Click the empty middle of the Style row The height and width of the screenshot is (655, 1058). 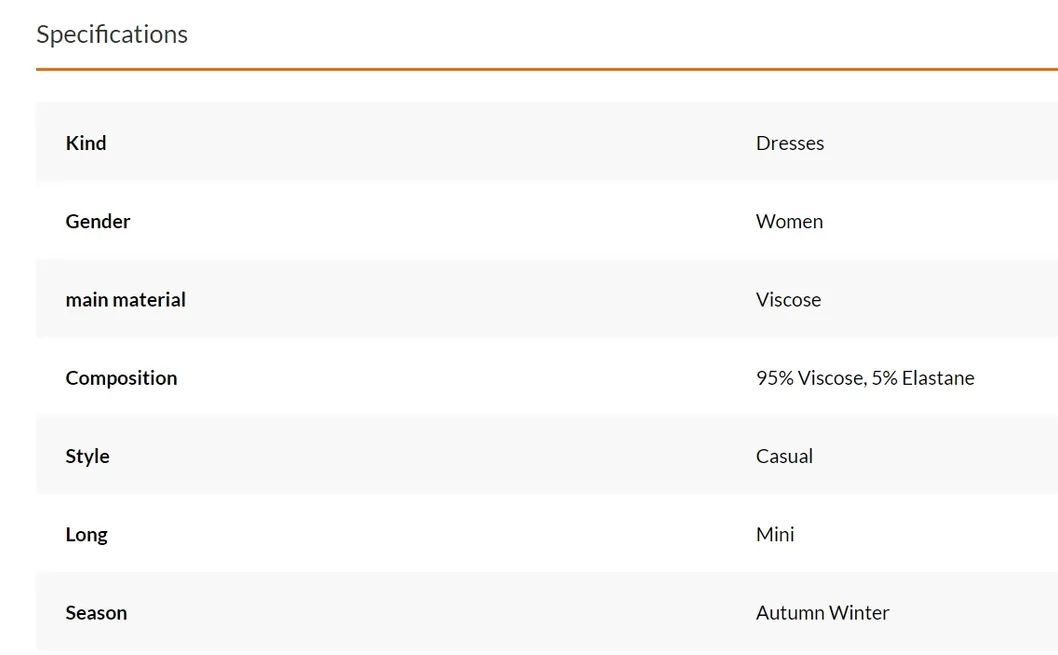(432, 455)
